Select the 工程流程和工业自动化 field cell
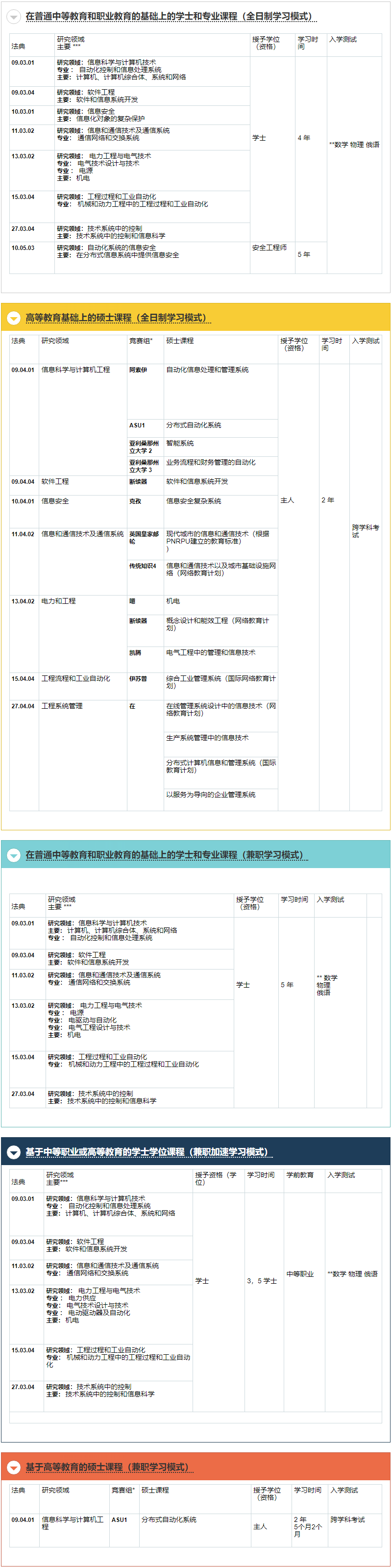Screen dimensions: 392x1568 [x=76, y=679]
